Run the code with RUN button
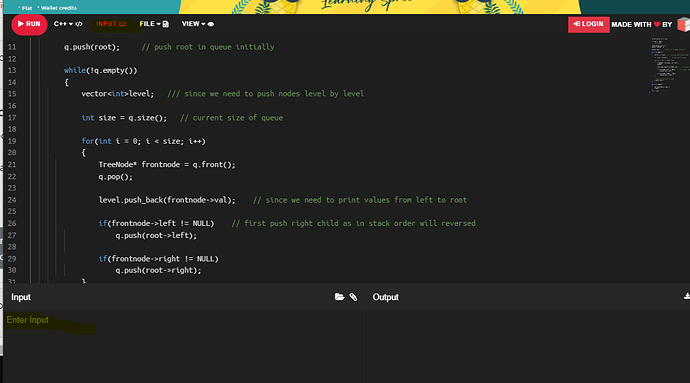 pyautogui.click(x=29, y=24)
